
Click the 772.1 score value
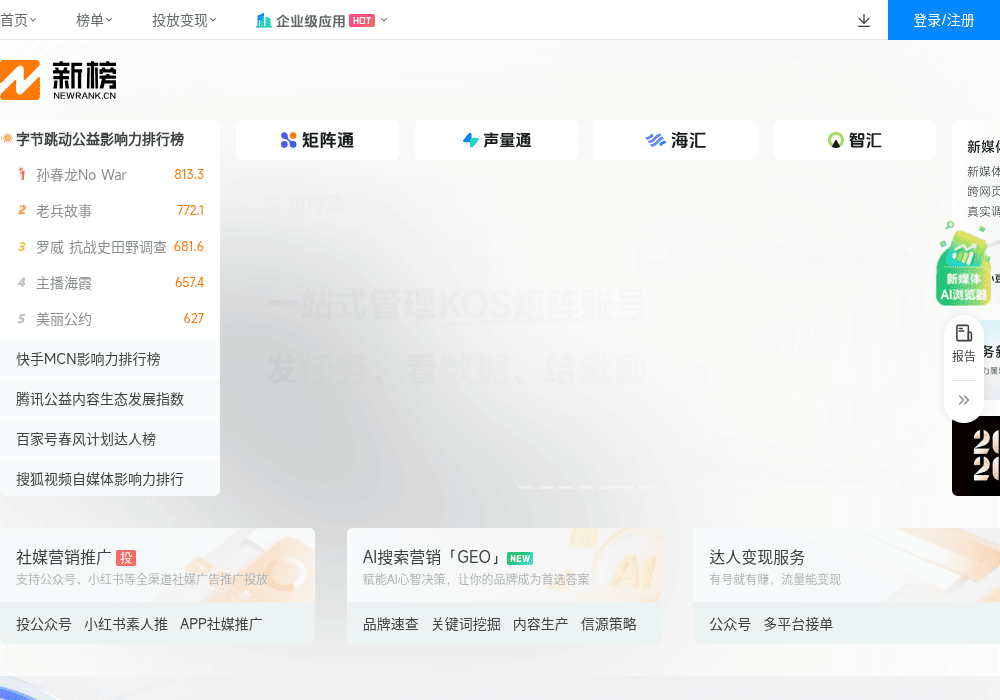point(190,210)
